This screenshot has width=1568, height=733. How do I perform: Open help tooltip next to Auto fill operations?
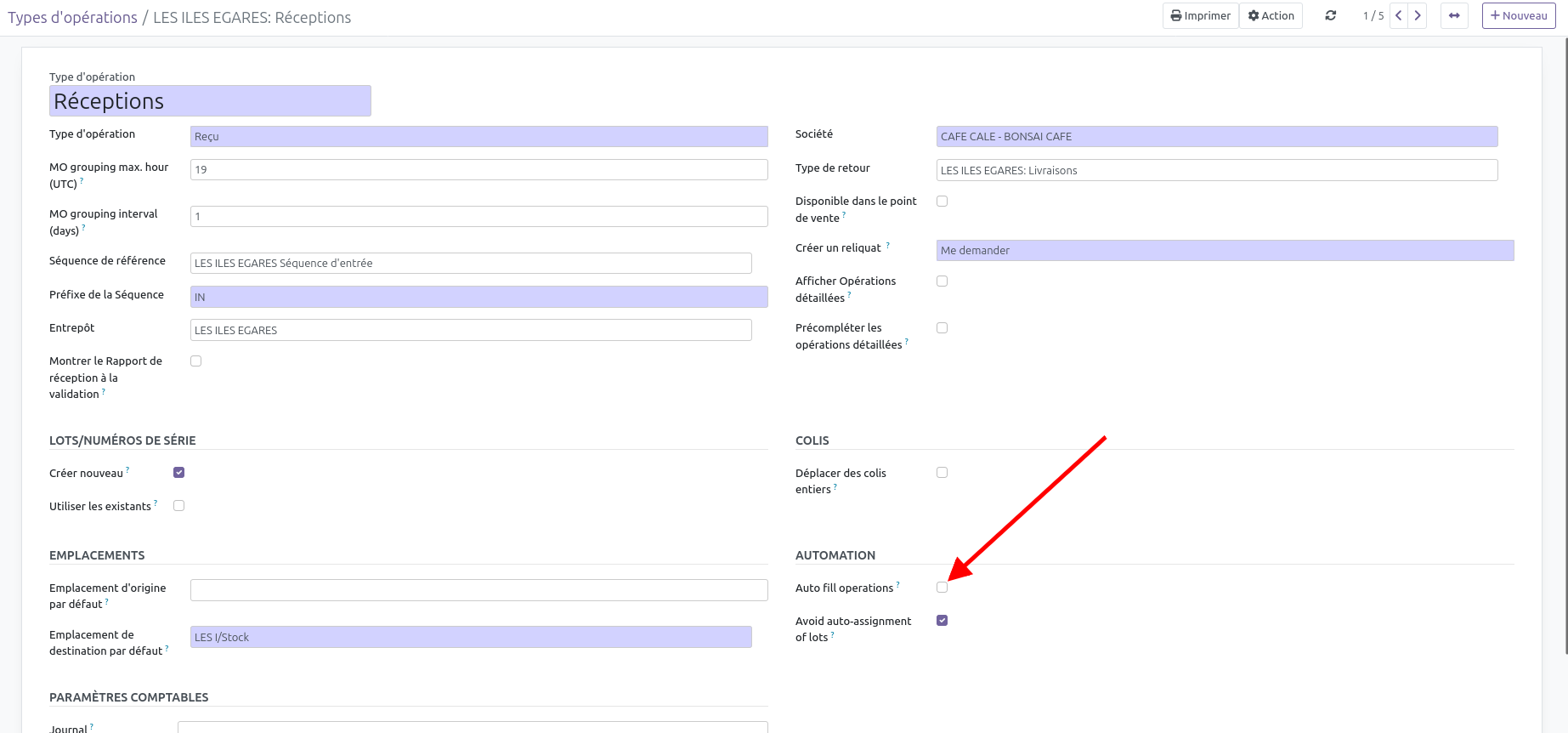tap(898, 584)
